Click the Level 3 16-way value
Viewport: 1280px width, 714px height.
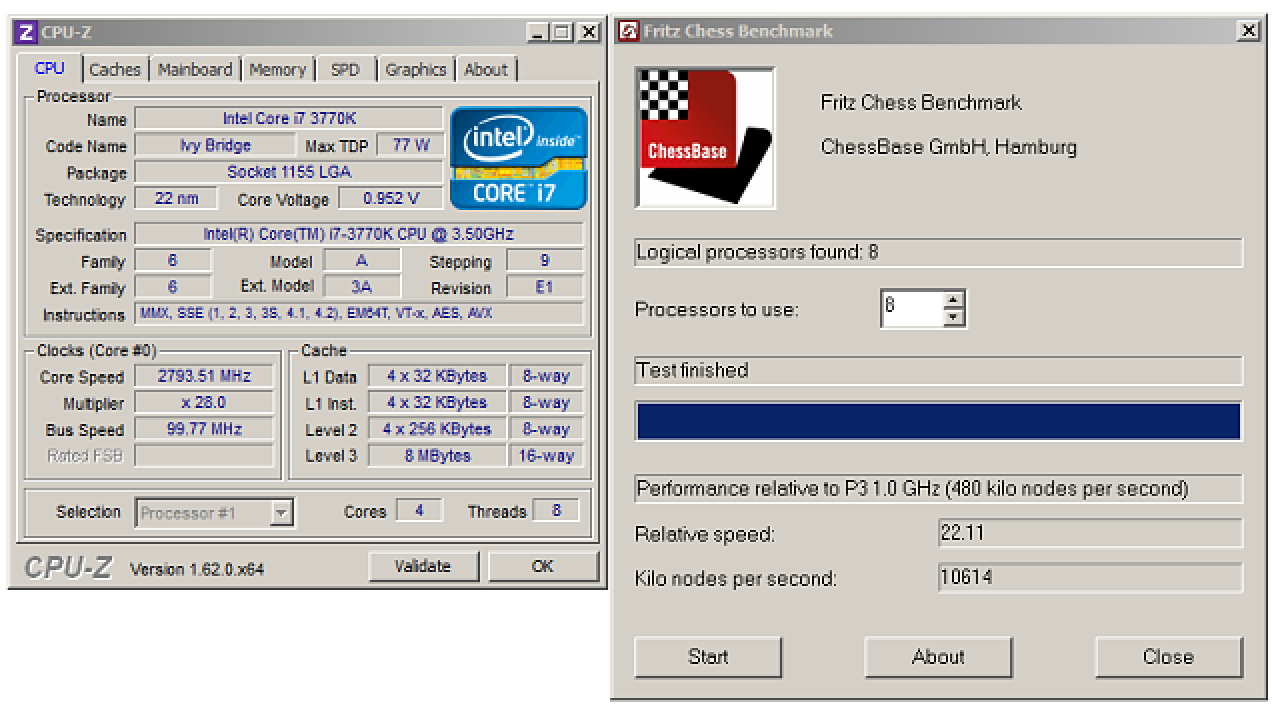(x=547, y=456)
